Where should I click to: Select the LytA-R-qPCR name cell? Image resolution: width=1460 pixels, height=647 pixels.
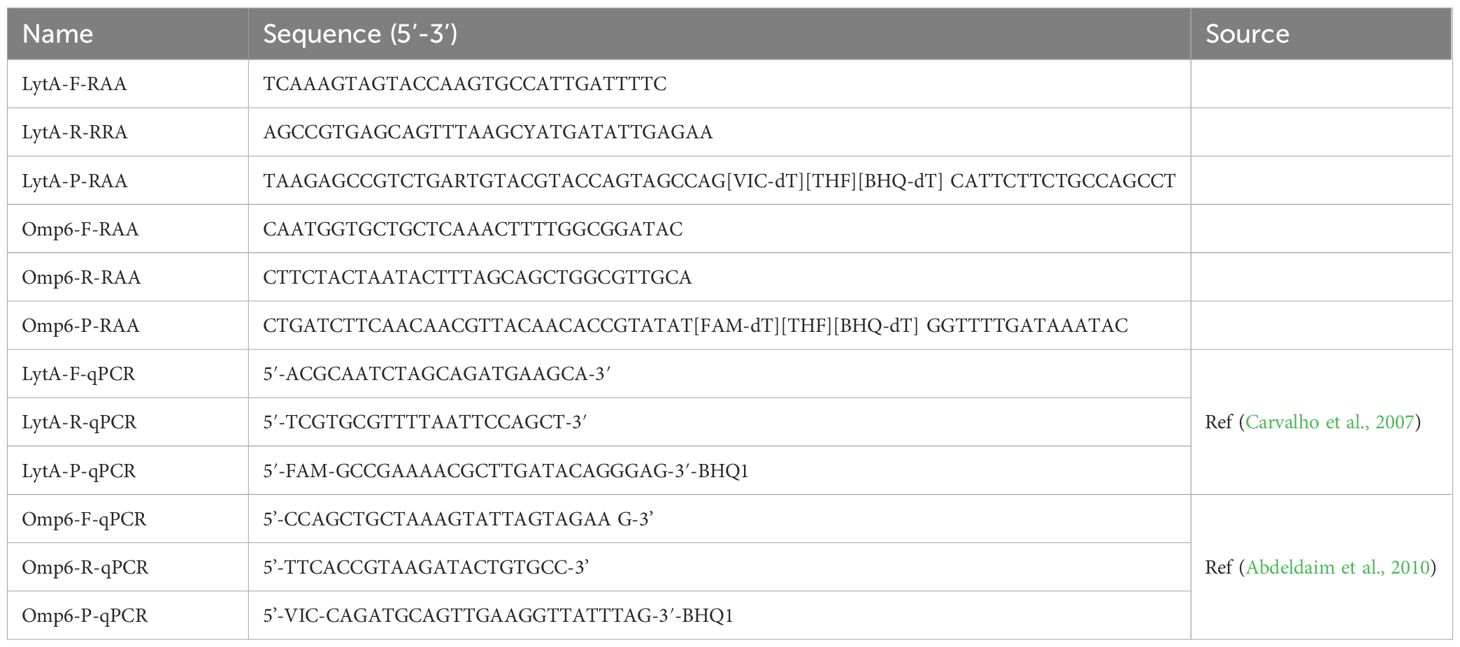79,422
